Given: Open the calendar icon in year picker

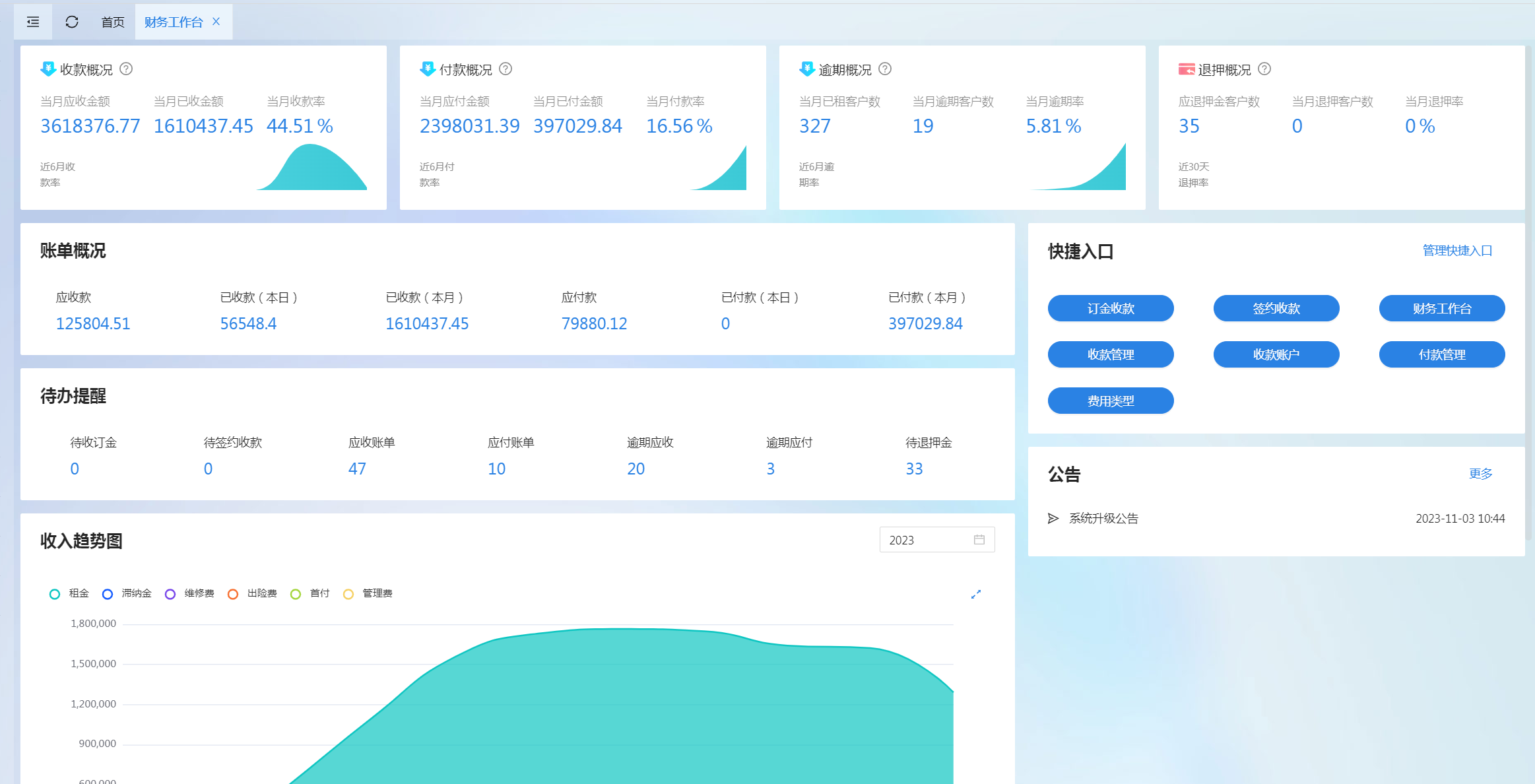Looking at the screenshot, I should [x=979, y=540].
